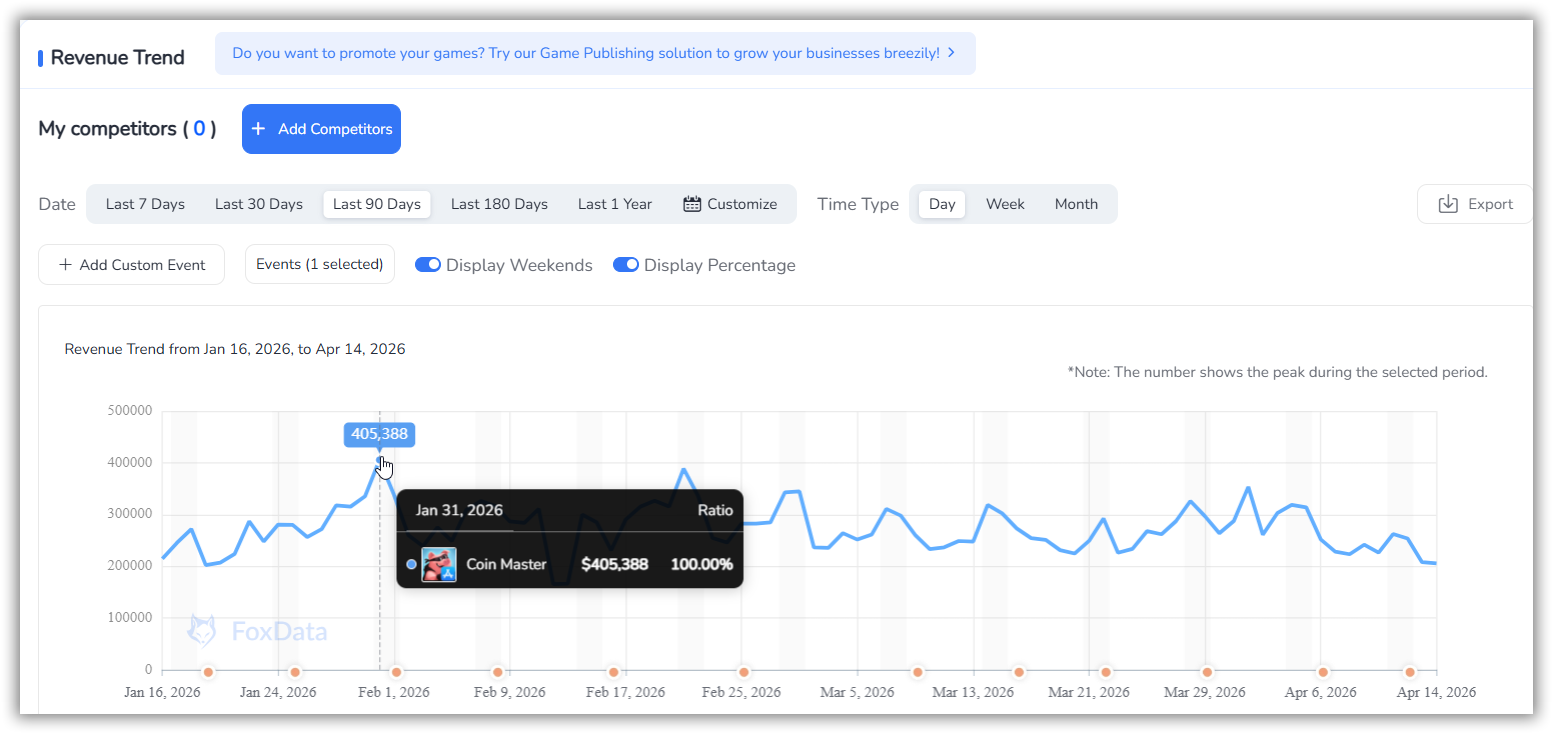This screenshot has width=1553, height=734.
Task: Select the Last 180 Days date range
Action: pyautogui.click(x=499, y=203)
